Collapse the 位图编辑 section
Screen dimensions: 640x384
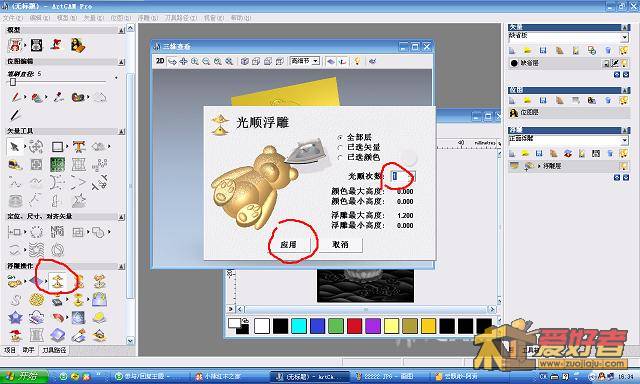(x=121, y=62)
